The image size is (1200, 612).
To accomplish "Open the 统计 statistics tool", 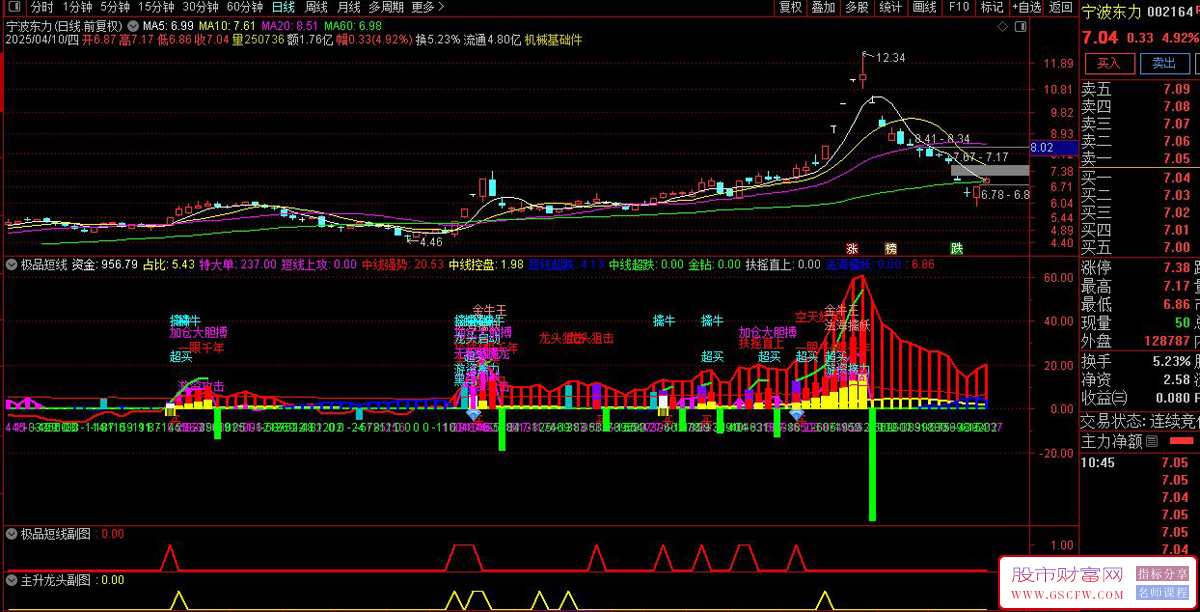I will (890, 7).
